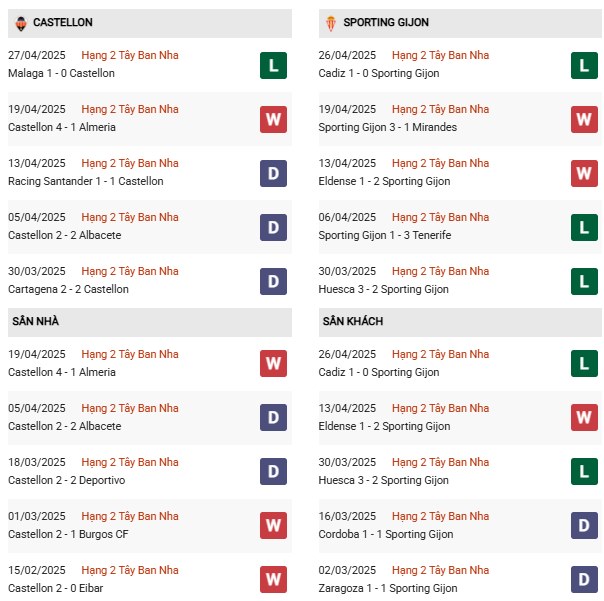Click the W badge for Castellon 2-0 Eibar

tap(273, 579)
